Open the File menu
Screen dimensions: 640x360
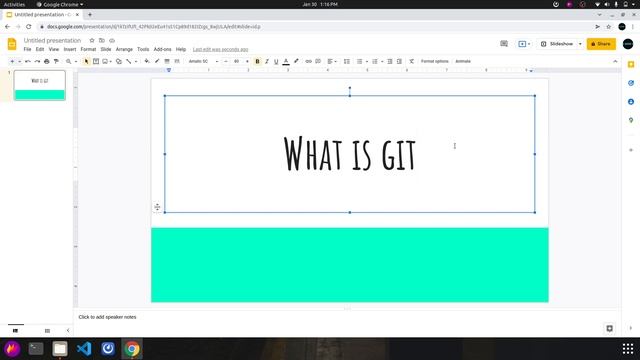point(27,49)
